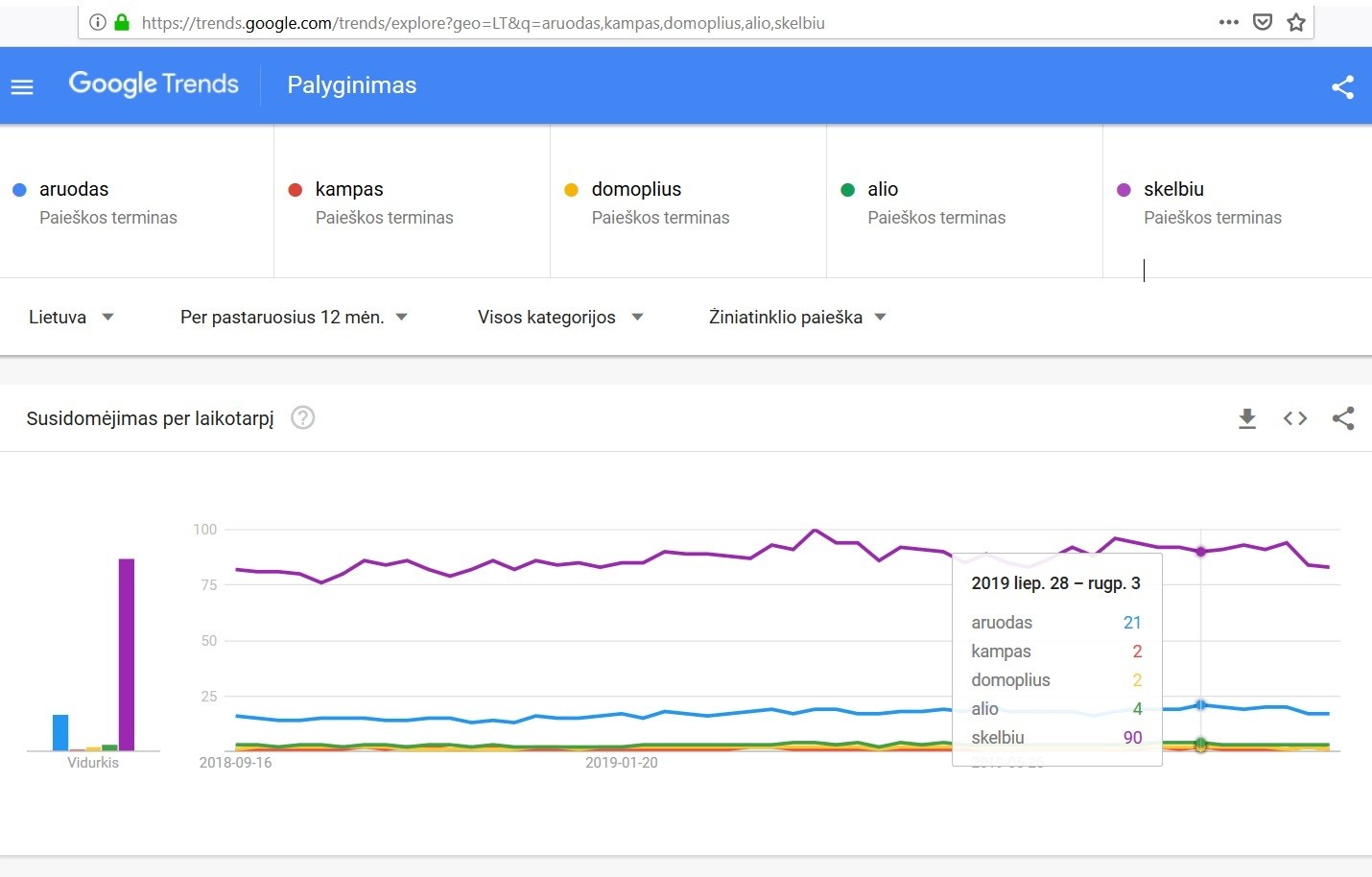Edit the skelbiu search term box
The image size is (1372, 877).
coord(1238,201)
